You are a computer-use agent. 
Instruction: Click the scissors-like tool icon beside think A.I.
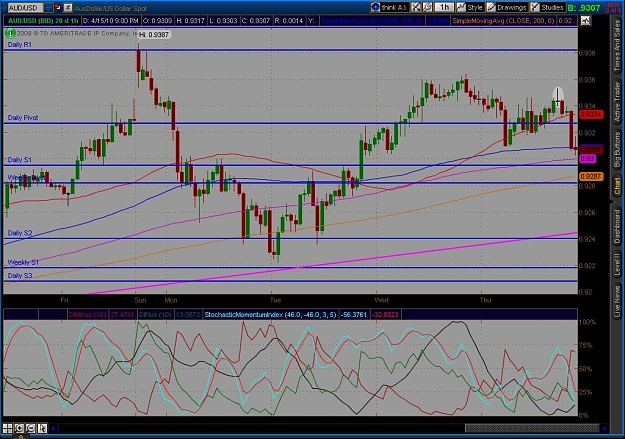pos(416,7)
